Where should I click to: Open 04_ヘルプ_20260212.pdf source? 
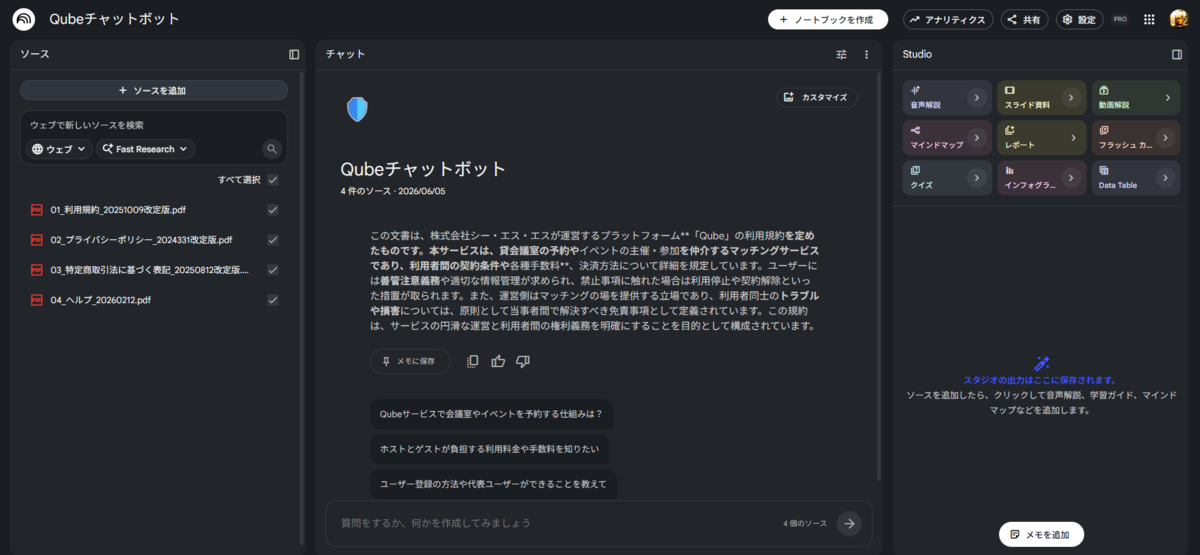point(101,300)
